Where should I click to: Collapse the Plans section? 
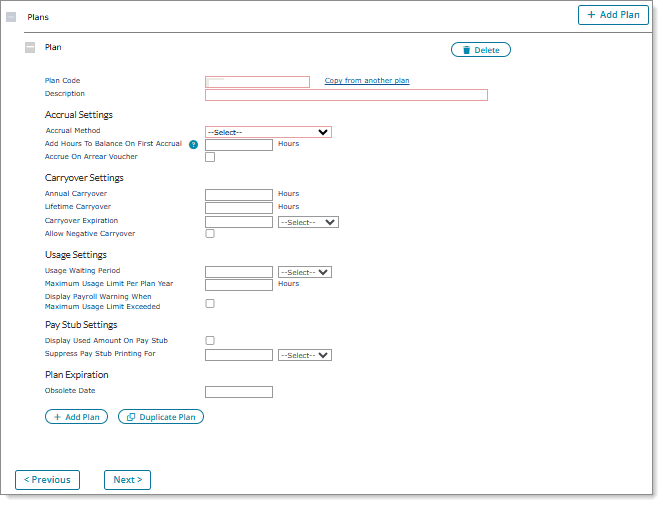11,17
